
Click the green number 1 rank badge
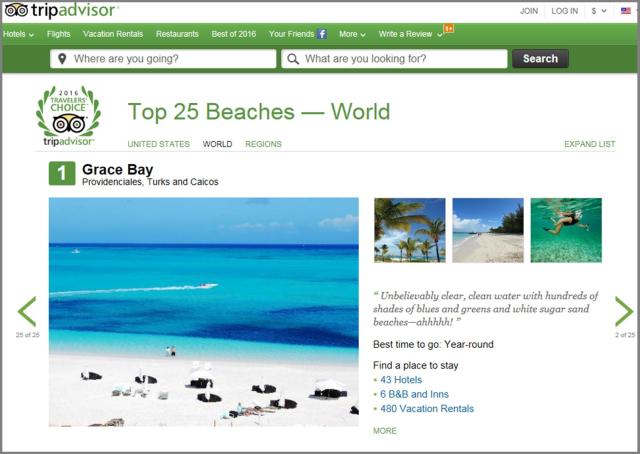(62, 174)
